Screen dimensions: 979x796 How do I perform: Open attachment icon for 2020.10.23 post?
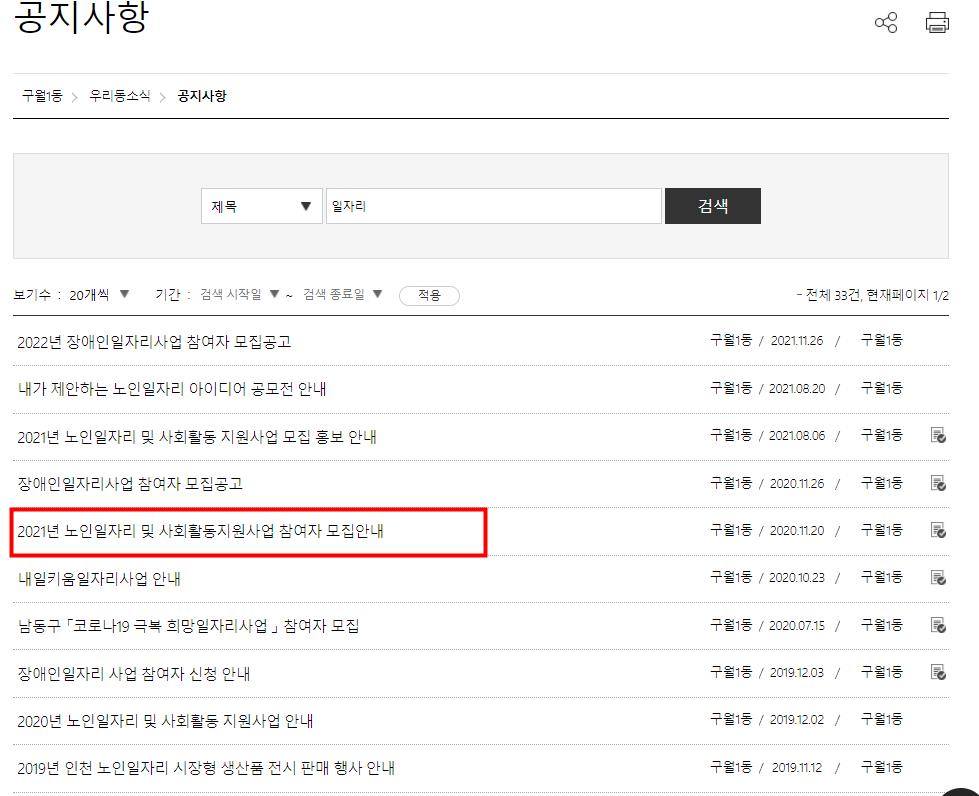tap(938, 577)
